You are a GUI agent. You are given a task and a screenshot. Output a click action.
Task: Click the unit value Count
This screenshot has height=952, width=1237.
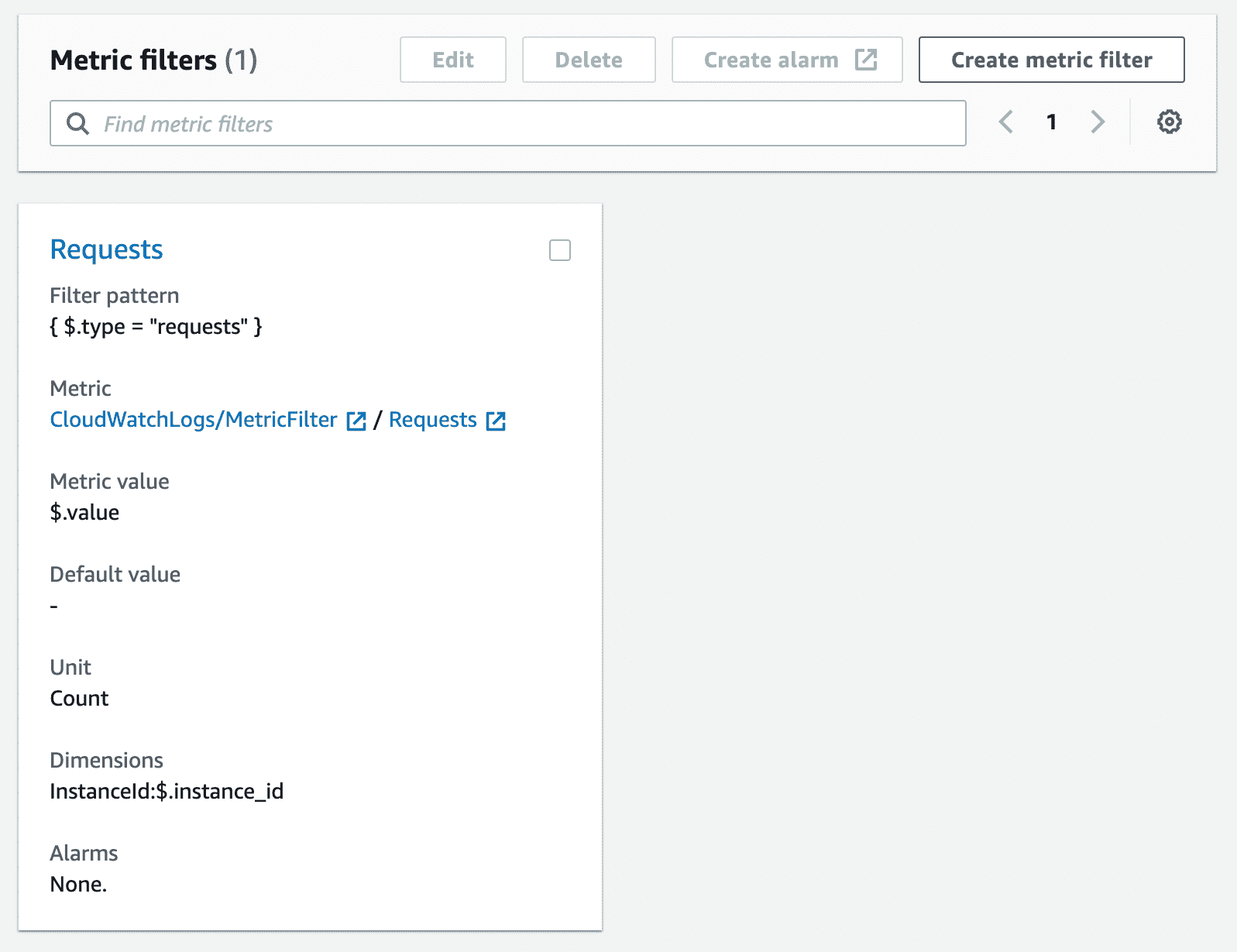(79, 699)
